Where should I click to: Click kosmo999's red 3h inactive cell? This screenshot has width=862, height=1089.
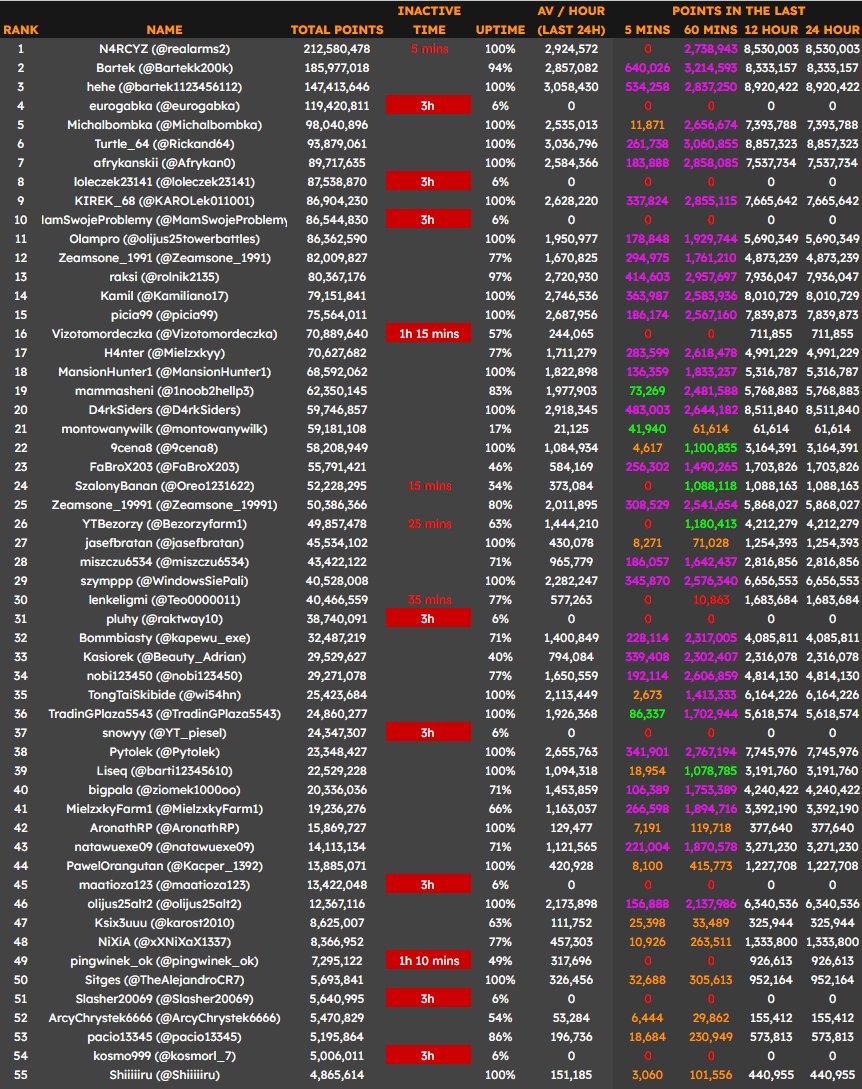[428, 1056]
